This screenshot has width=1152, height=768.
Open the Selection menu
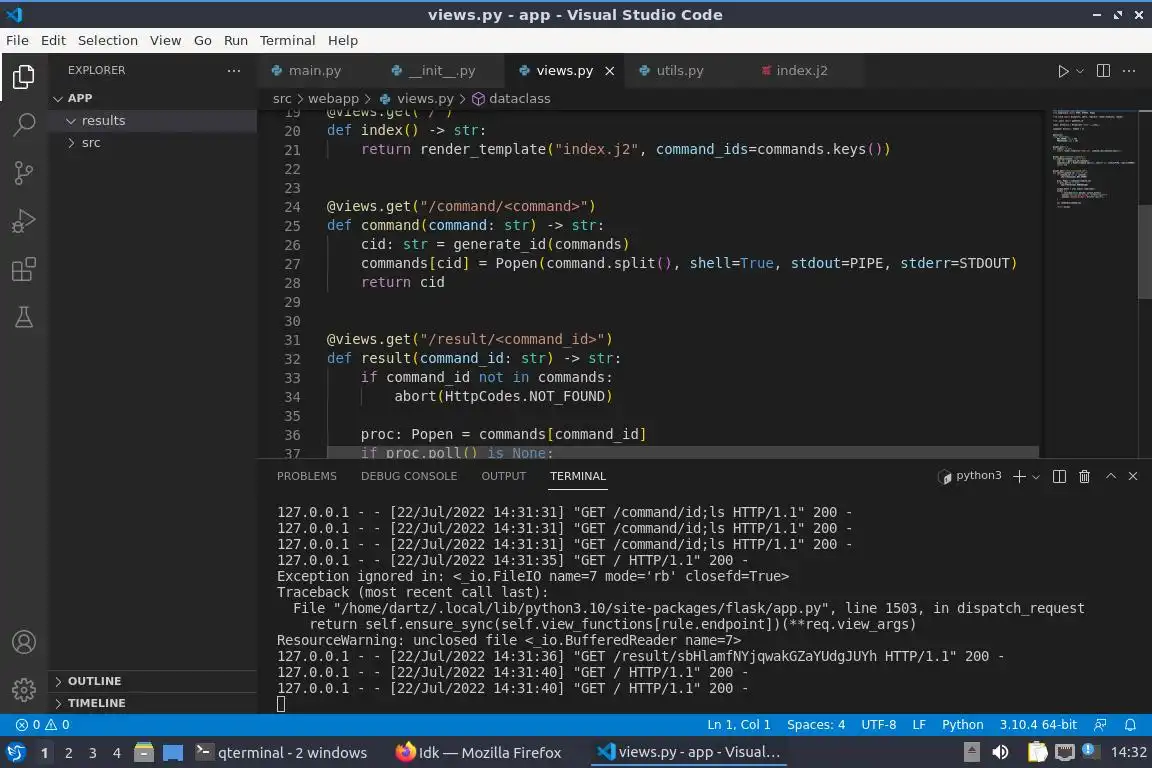(107, 40)
